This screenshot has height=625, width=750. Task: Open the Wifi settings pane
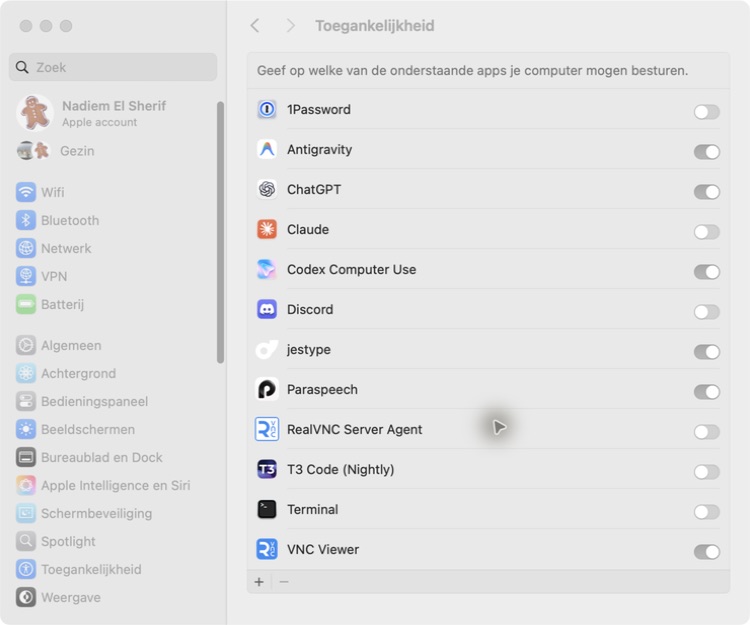(113, 192)
